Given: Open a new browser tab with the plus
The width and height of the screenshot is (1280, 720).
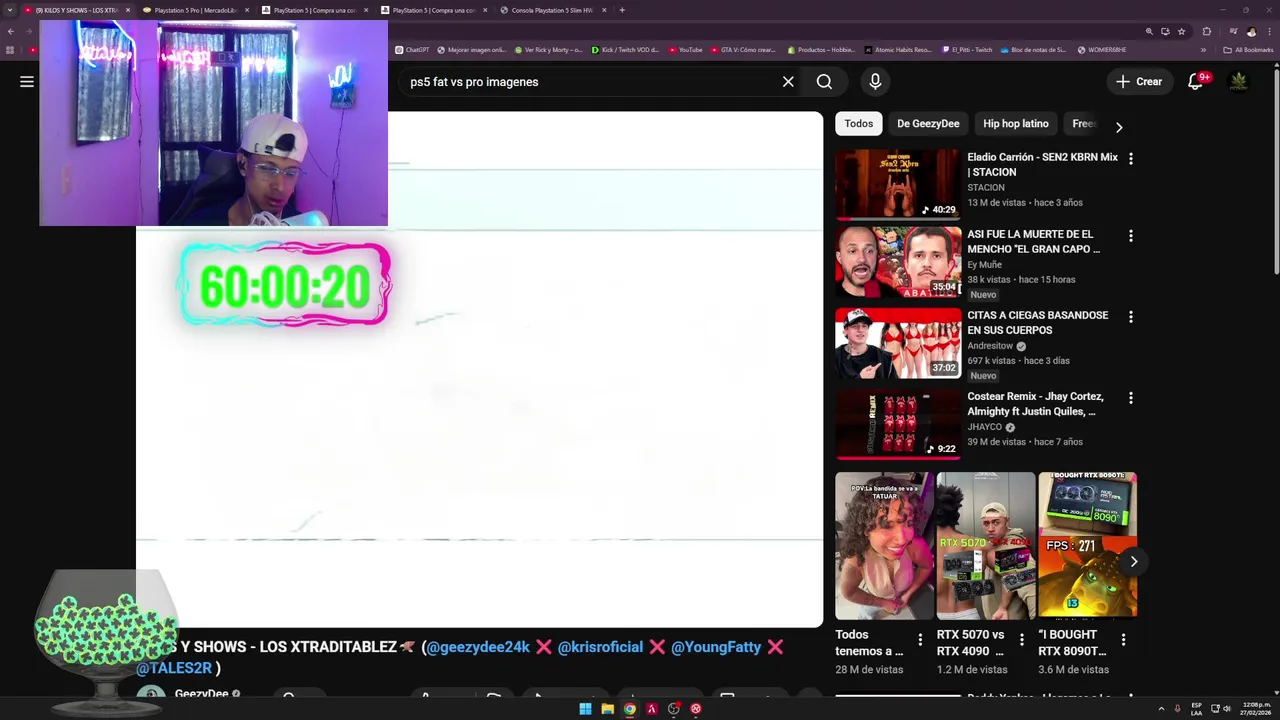Looking at the screenshot, I should [x=622, y=10].
